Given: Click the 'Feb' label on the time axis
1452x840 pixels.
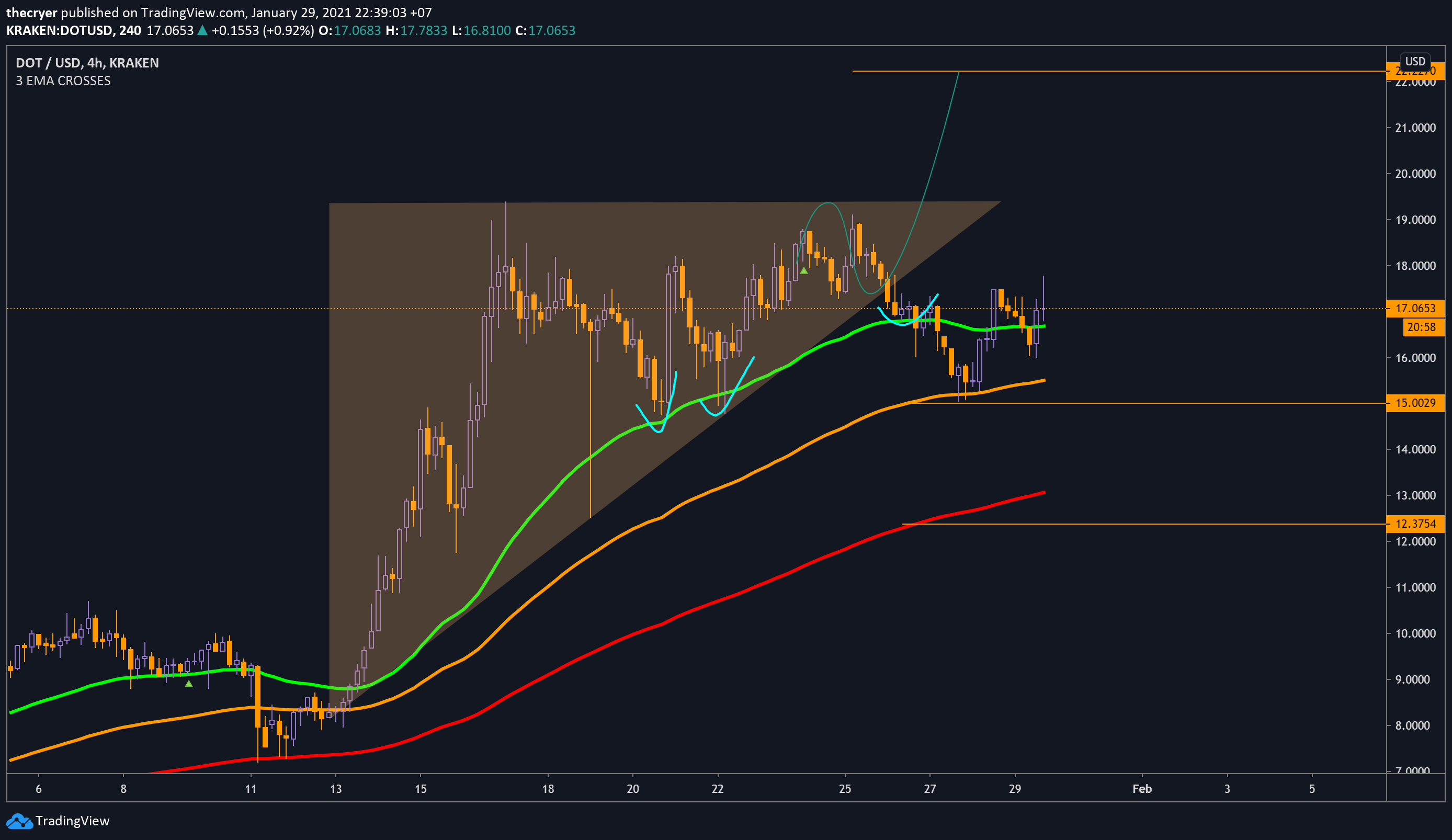Looking at the screenshot, I should [1141, 789].
